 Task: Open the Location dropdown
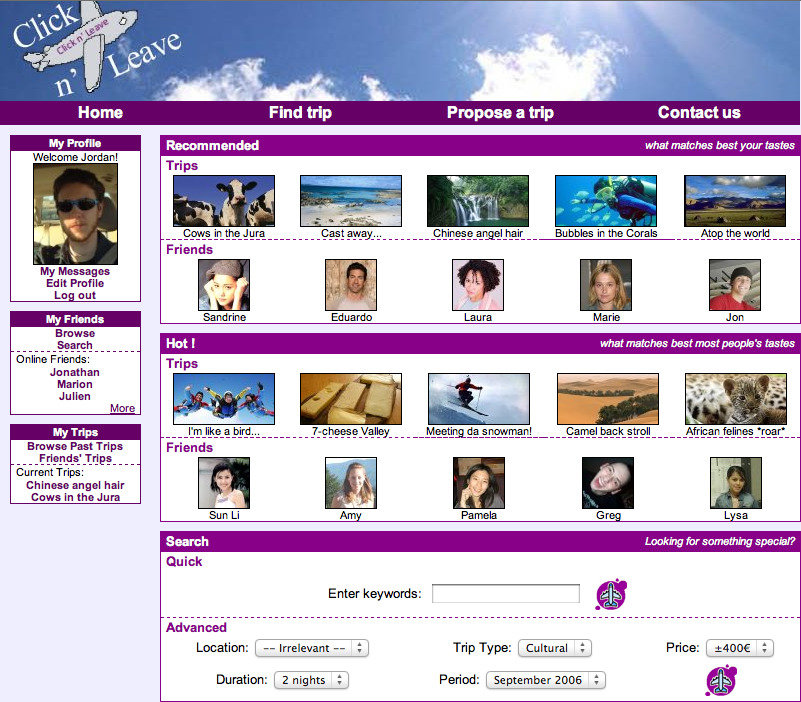point(311,648)
